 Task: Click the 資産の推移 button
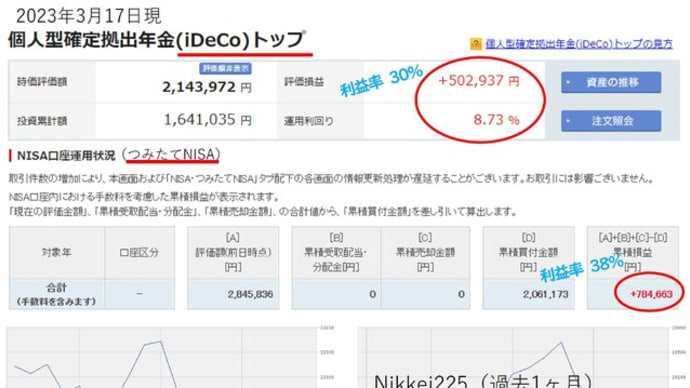pos(611,82)
